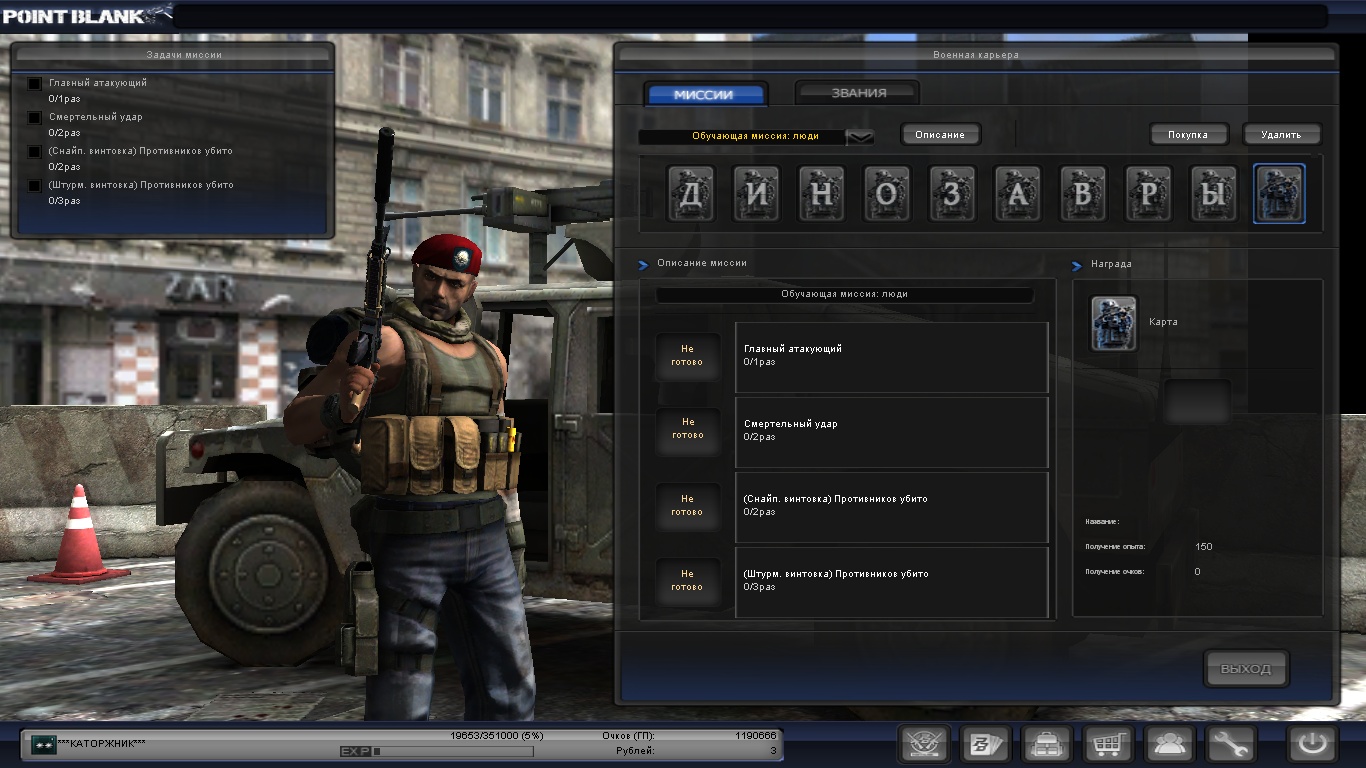Click the Удалить button
The image size is (1366, 768).
(x=1281, y=134)
